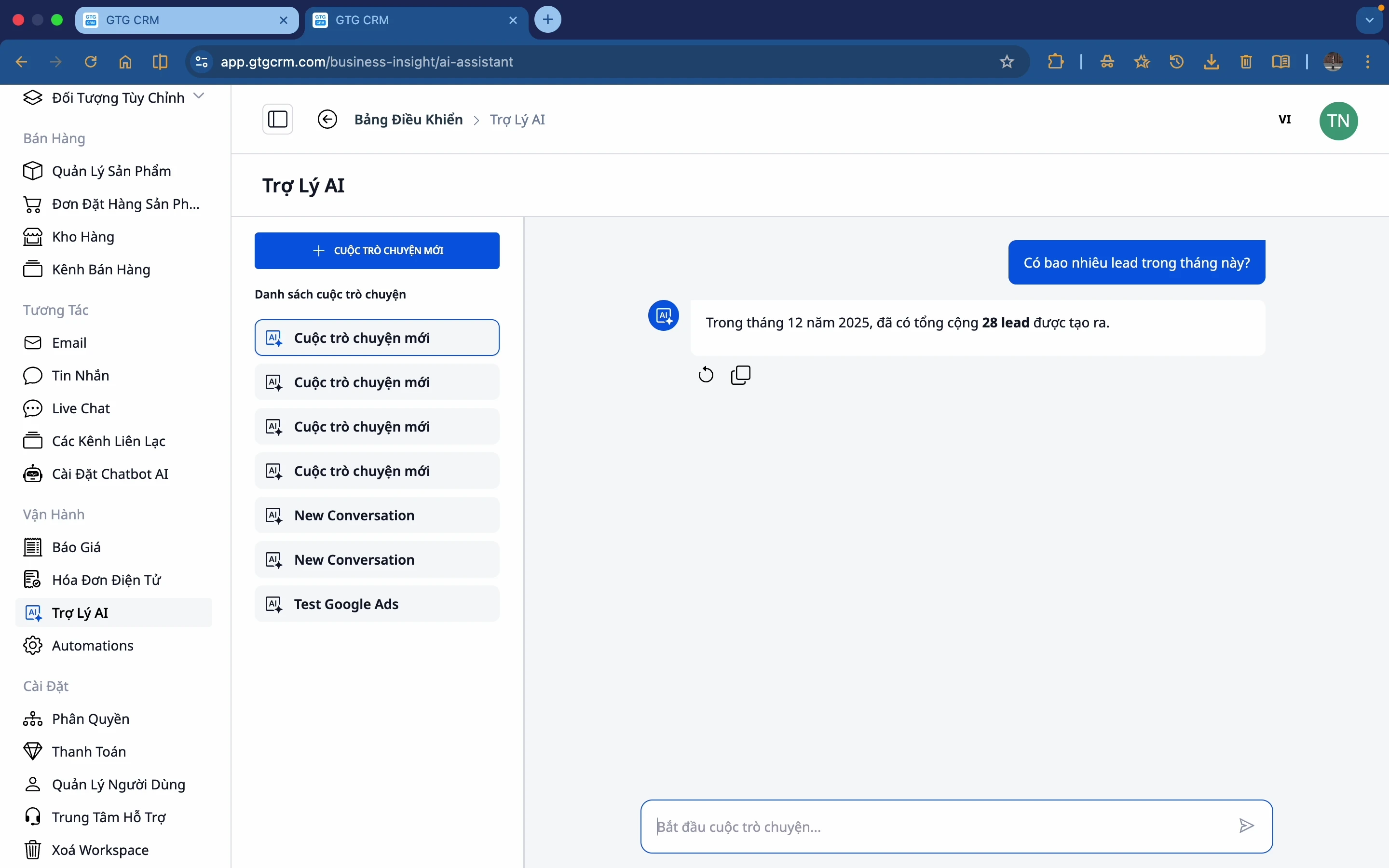Viewport: 1389px width, 868px height.
Task: Select the first New Conversation entry
Action: tap(377, 515)
